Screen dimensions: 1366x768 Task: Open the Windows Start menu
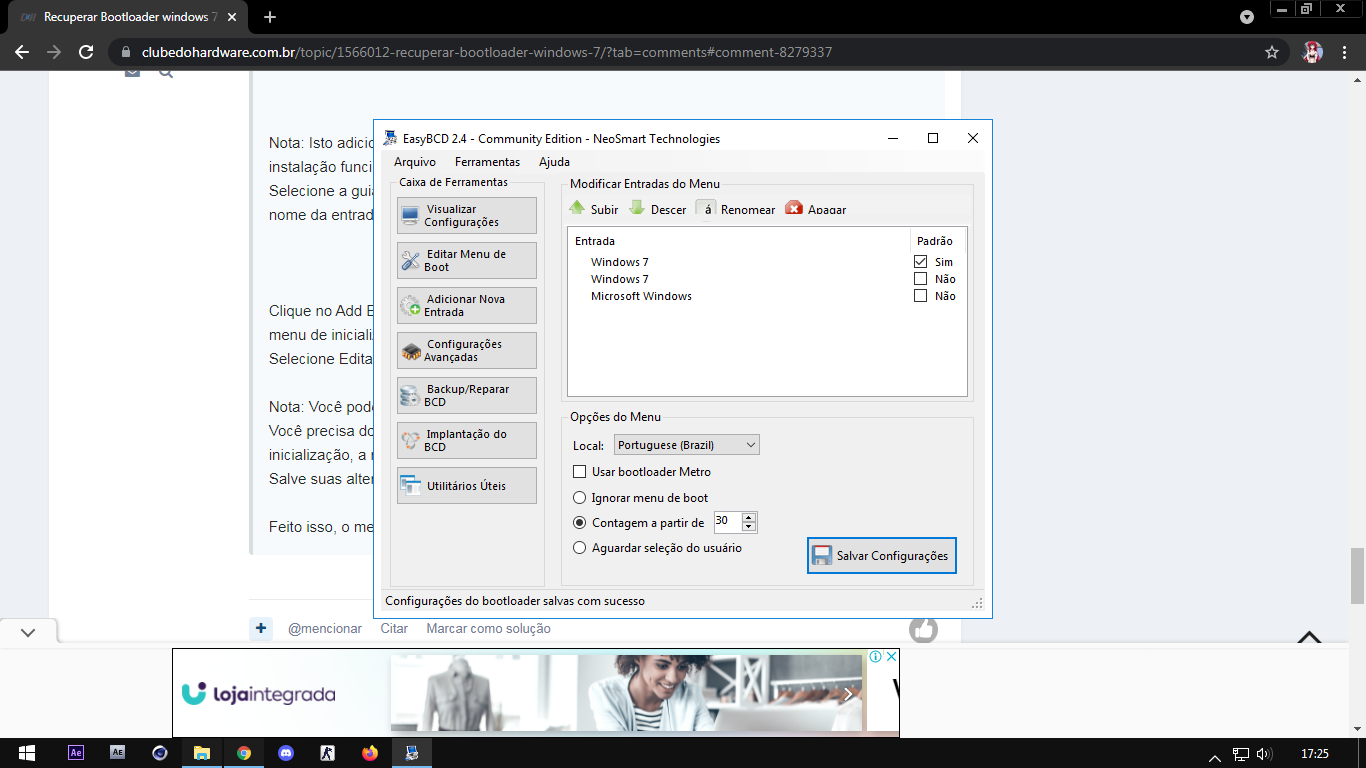26,753
